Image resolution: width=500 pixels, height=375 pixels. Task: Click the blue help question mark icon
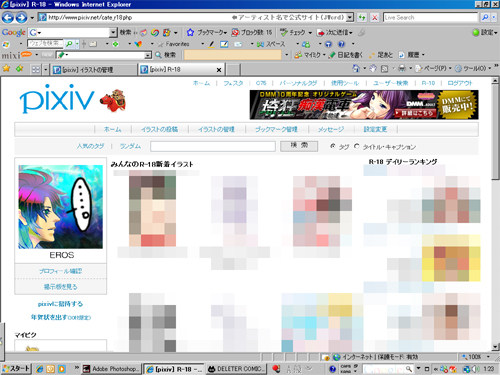tap(341, 44)
